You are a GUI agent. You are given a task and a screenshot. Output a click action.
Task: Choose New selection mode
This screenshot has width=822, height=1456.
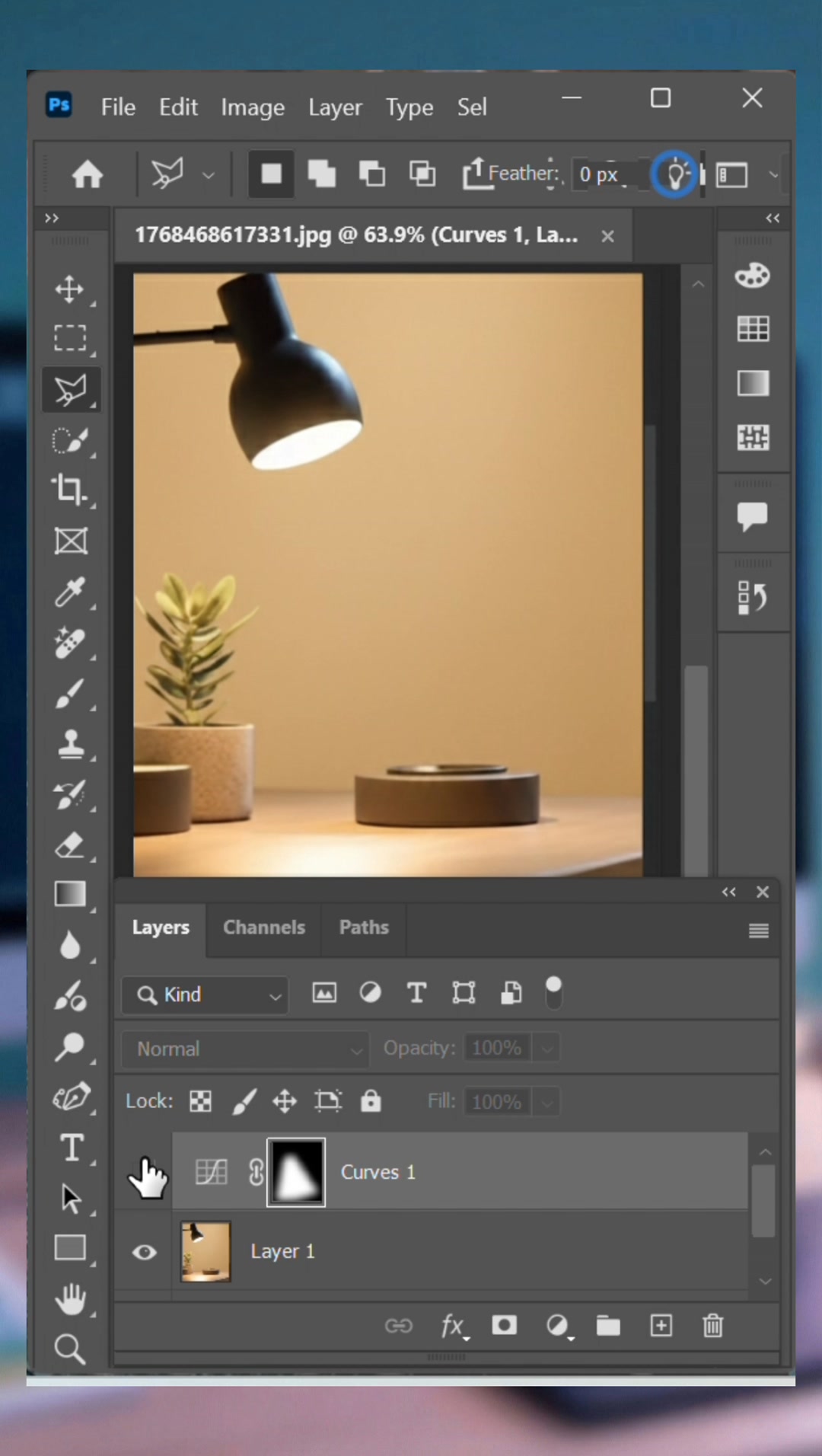tap(271, 174)
